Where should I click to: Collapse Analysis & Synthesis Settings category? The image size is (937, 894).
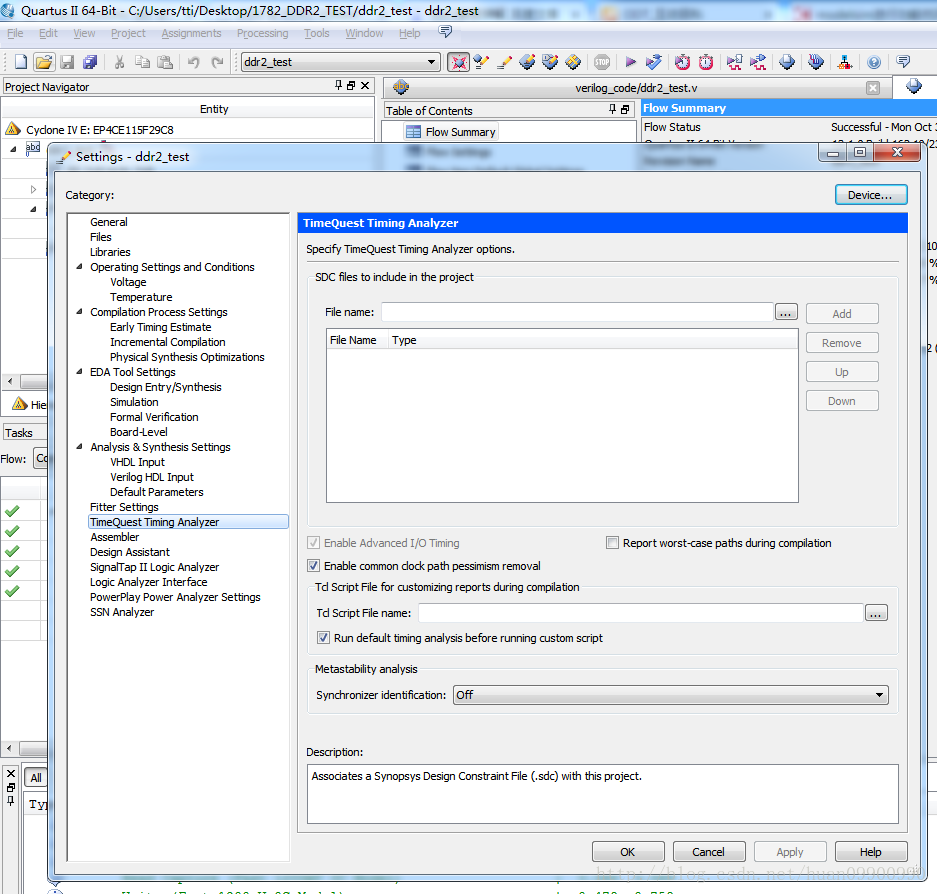79,446
